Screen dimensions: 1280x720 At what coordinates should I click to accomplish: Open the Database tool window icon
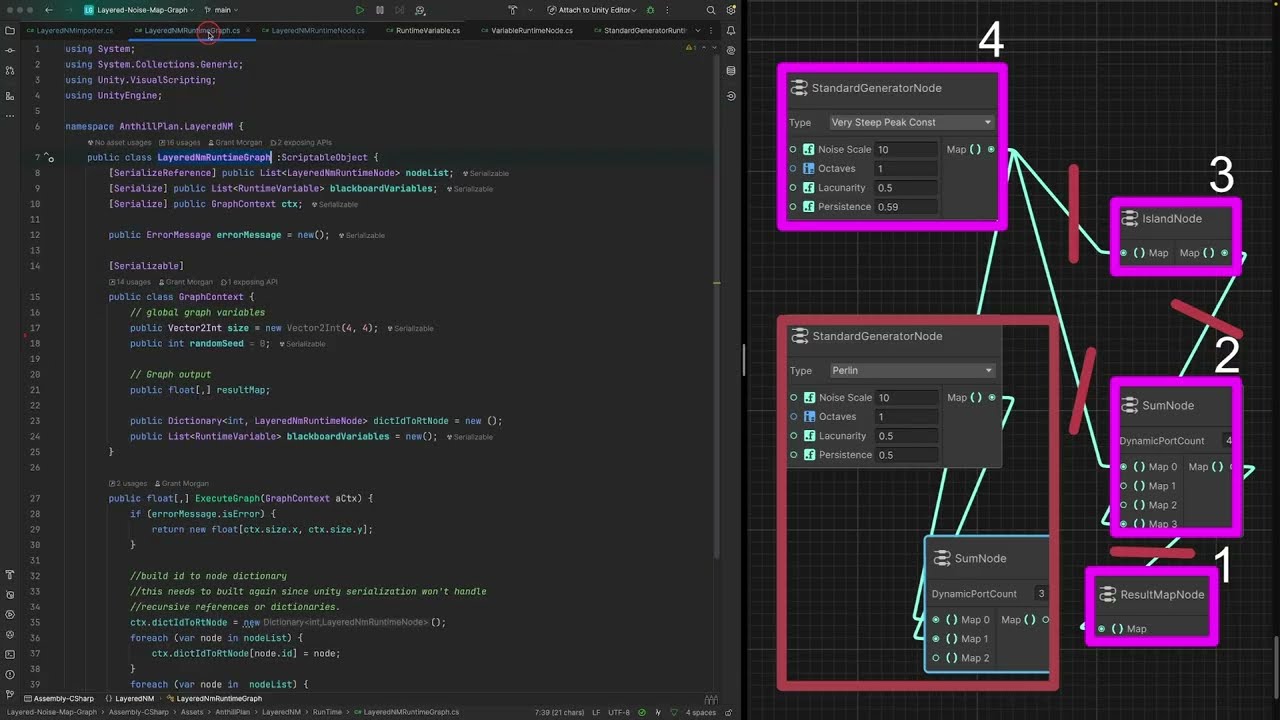click(732, 71)
